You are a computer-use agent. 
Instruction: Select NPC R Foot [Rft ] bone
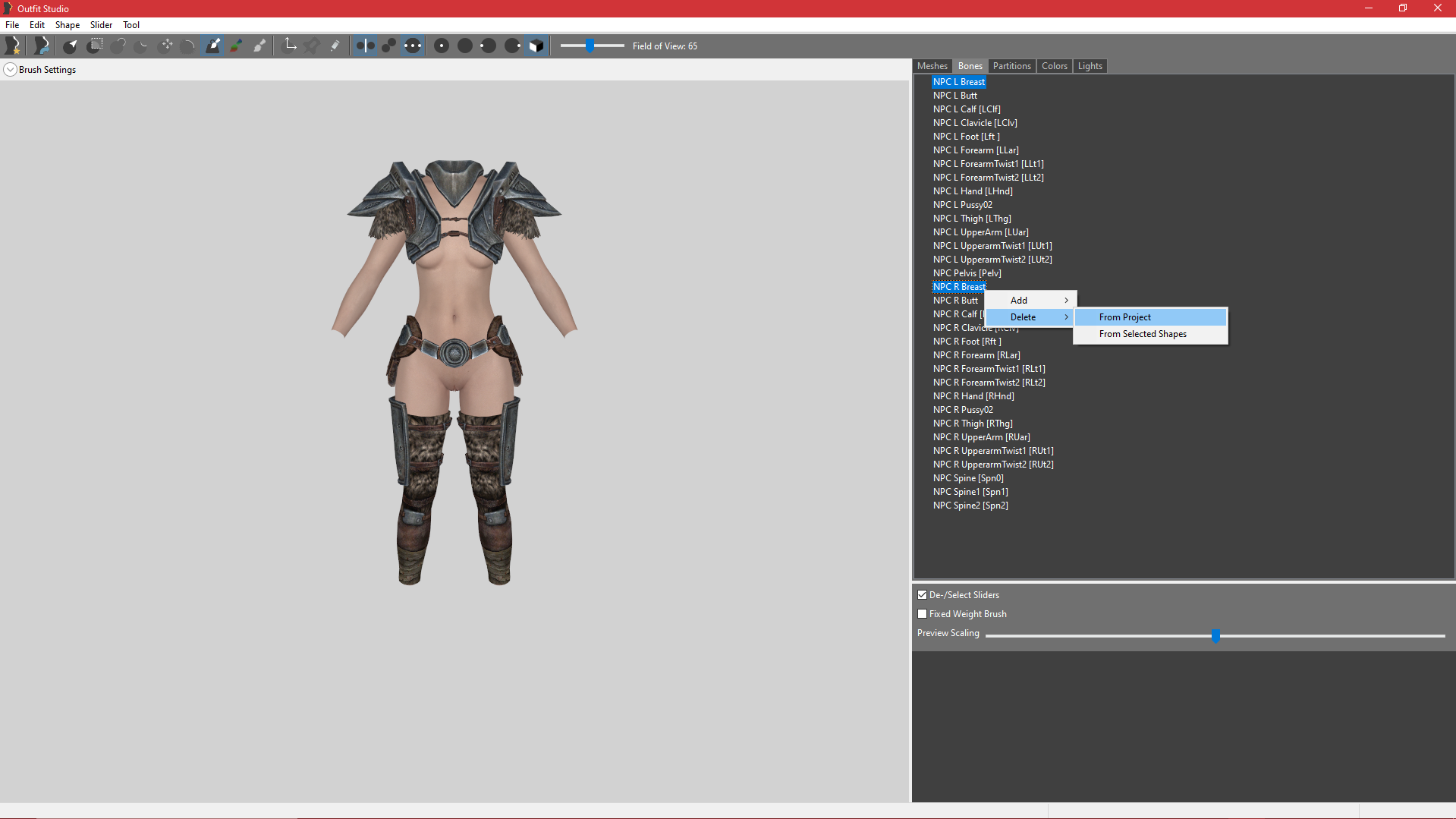967,342
